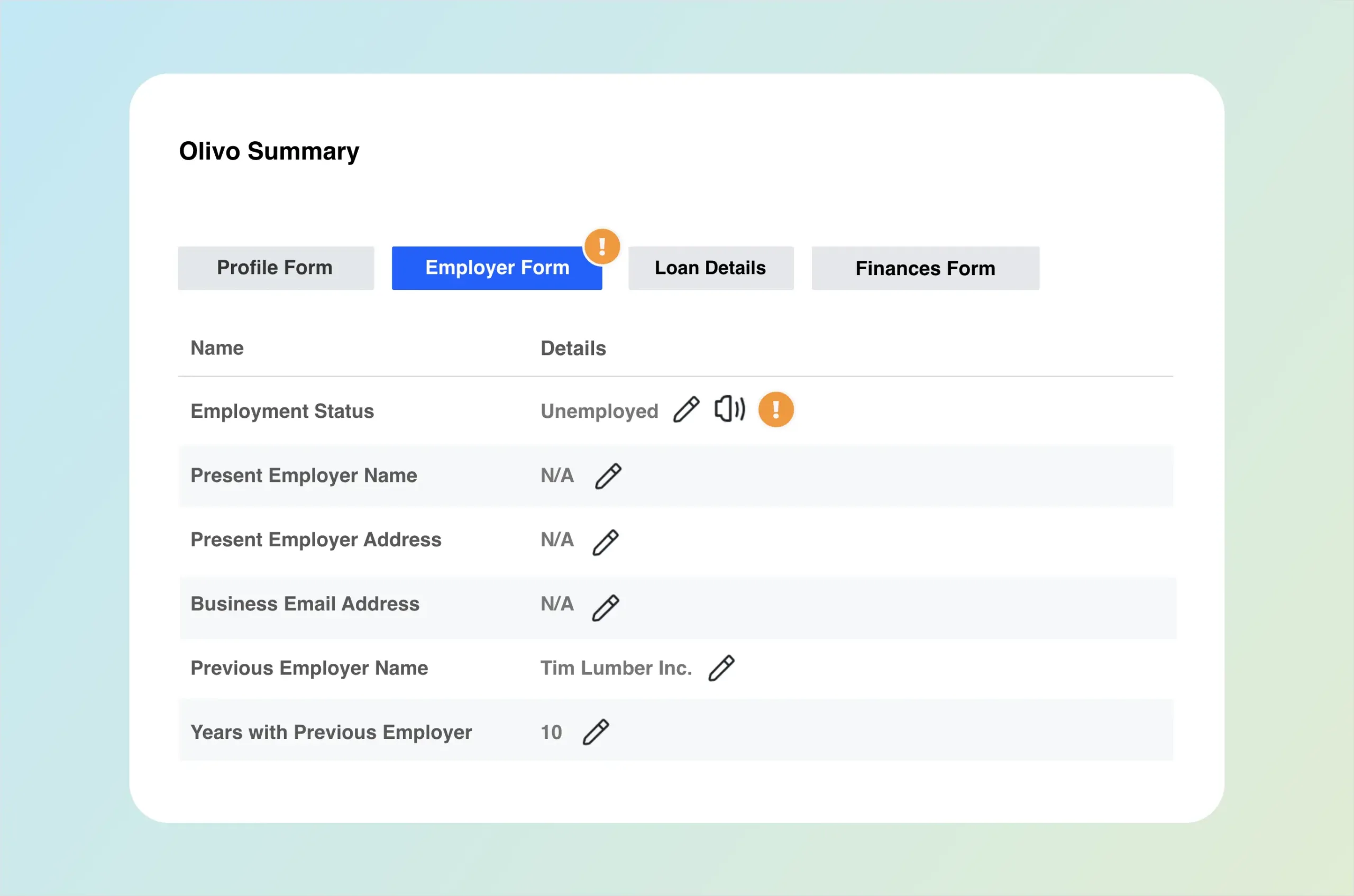Select the Business Email Address row

305,604
